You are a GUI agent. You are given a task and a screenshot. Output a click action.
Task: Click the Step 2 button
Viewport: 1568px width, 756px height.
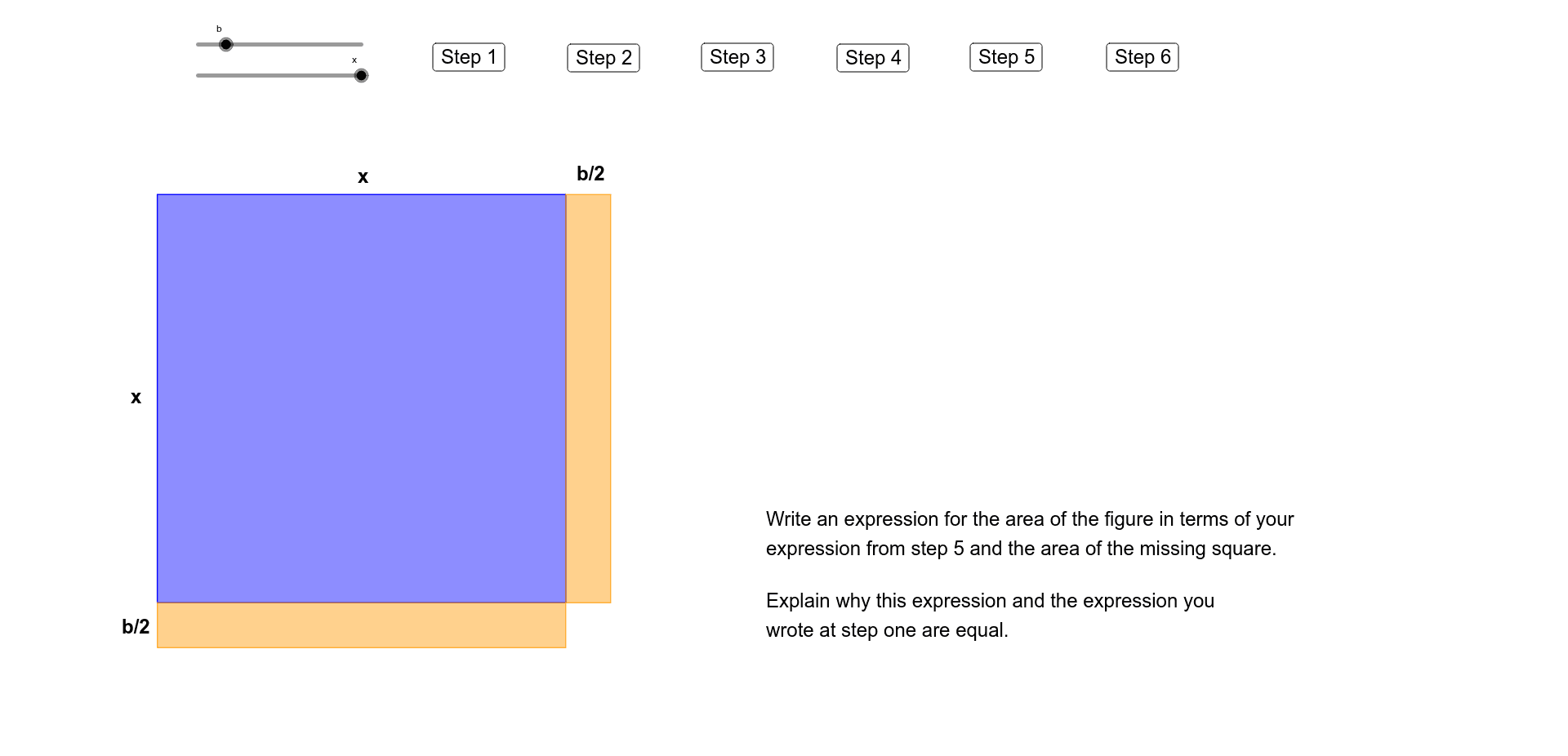pyautogui.click(x=603, y=57)
